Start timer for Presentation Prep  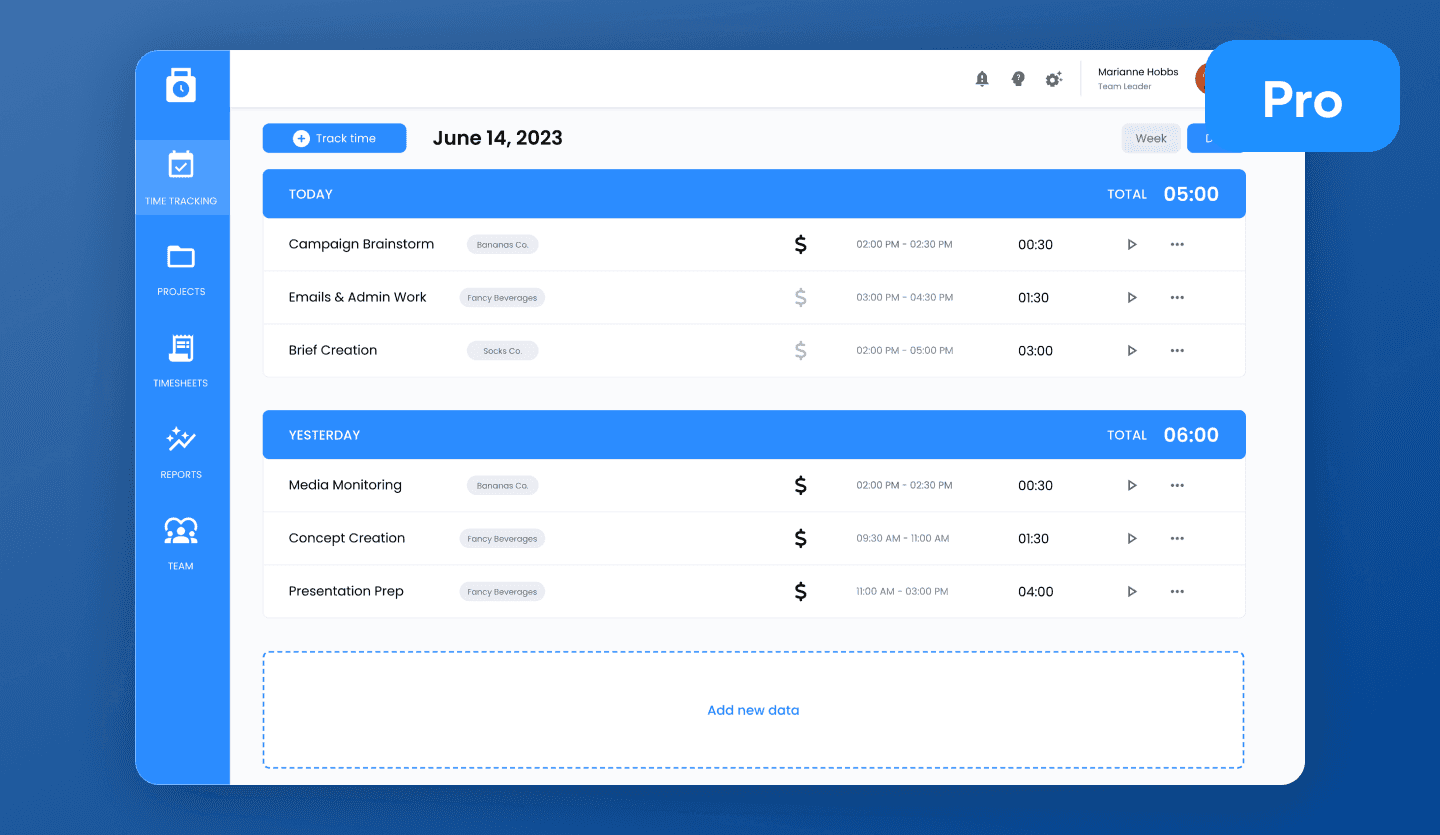(1132, 591)
